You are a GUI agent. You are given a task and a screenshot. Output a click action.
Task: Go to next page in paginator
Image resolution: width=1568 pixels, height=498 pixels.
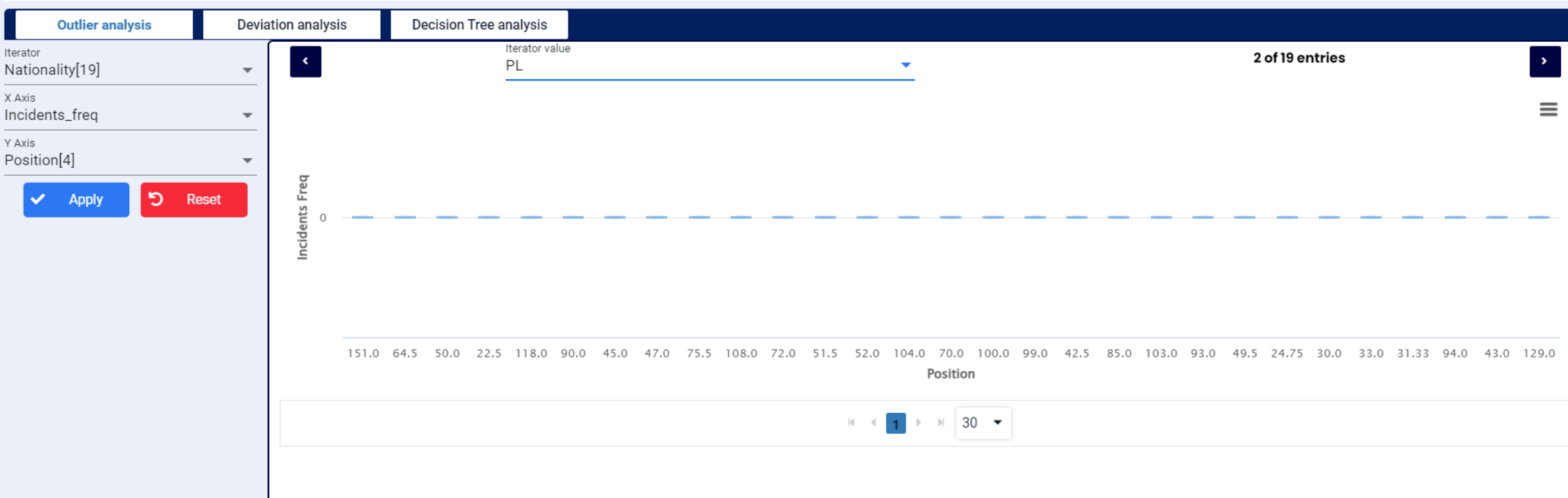[x=918, y=423]
